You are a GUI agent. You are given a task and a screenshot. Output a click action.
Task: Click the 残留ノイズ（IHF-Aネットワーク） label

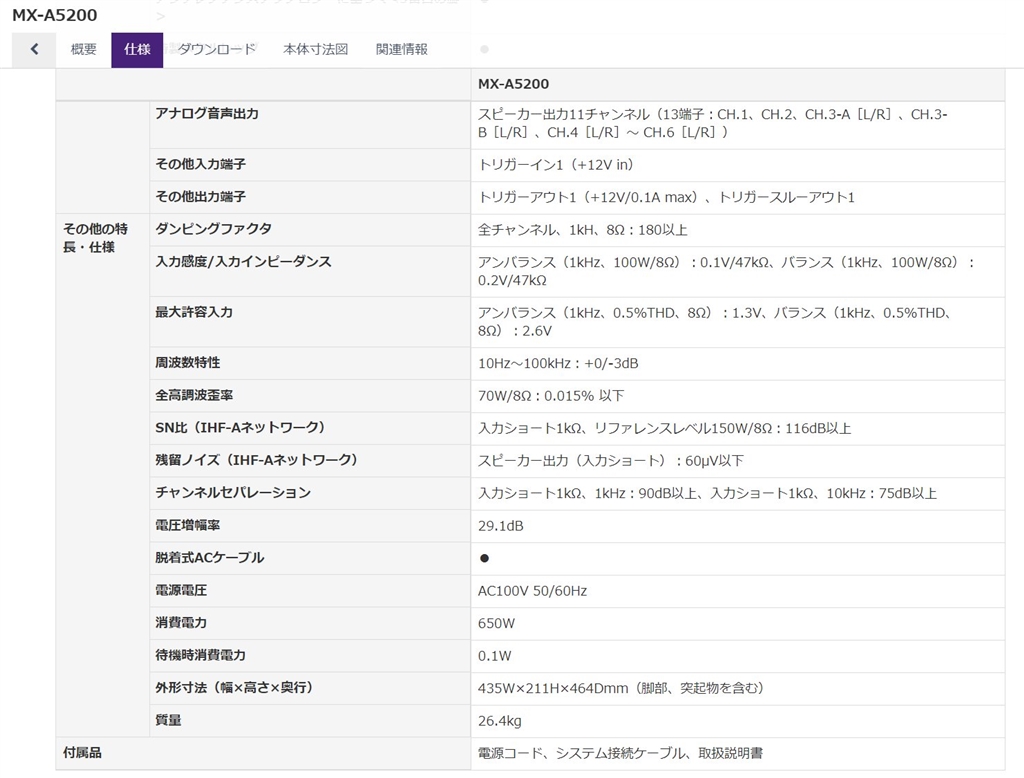tap(257, 460)
